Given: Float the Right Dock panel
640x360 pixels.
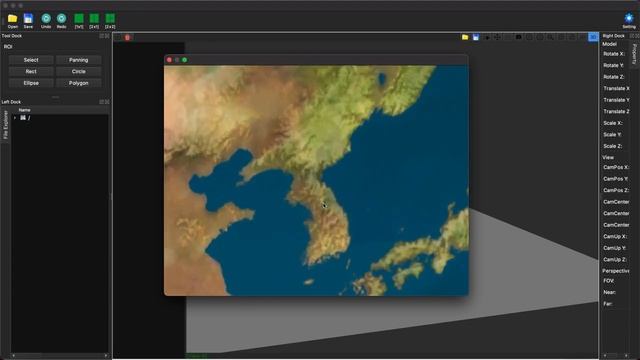Looking at the screenshot, I should [x=633, y=36].
